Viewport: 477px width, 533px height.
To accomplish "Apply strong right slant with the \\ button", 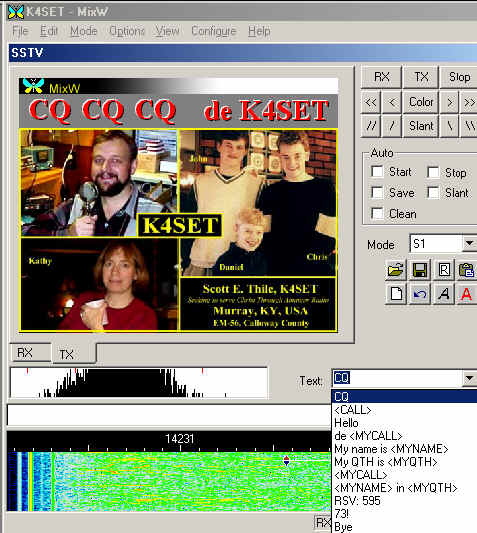I will 469,126.
